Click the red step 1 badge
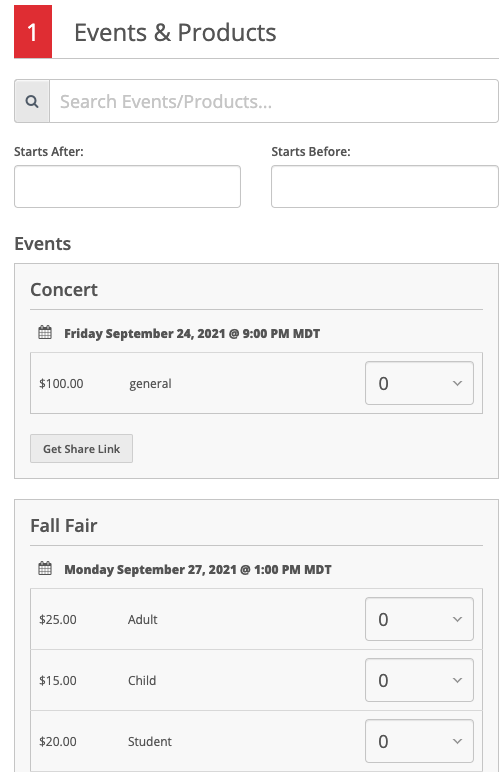This screenshot has width=500, height=772. [x=32, y=32]
